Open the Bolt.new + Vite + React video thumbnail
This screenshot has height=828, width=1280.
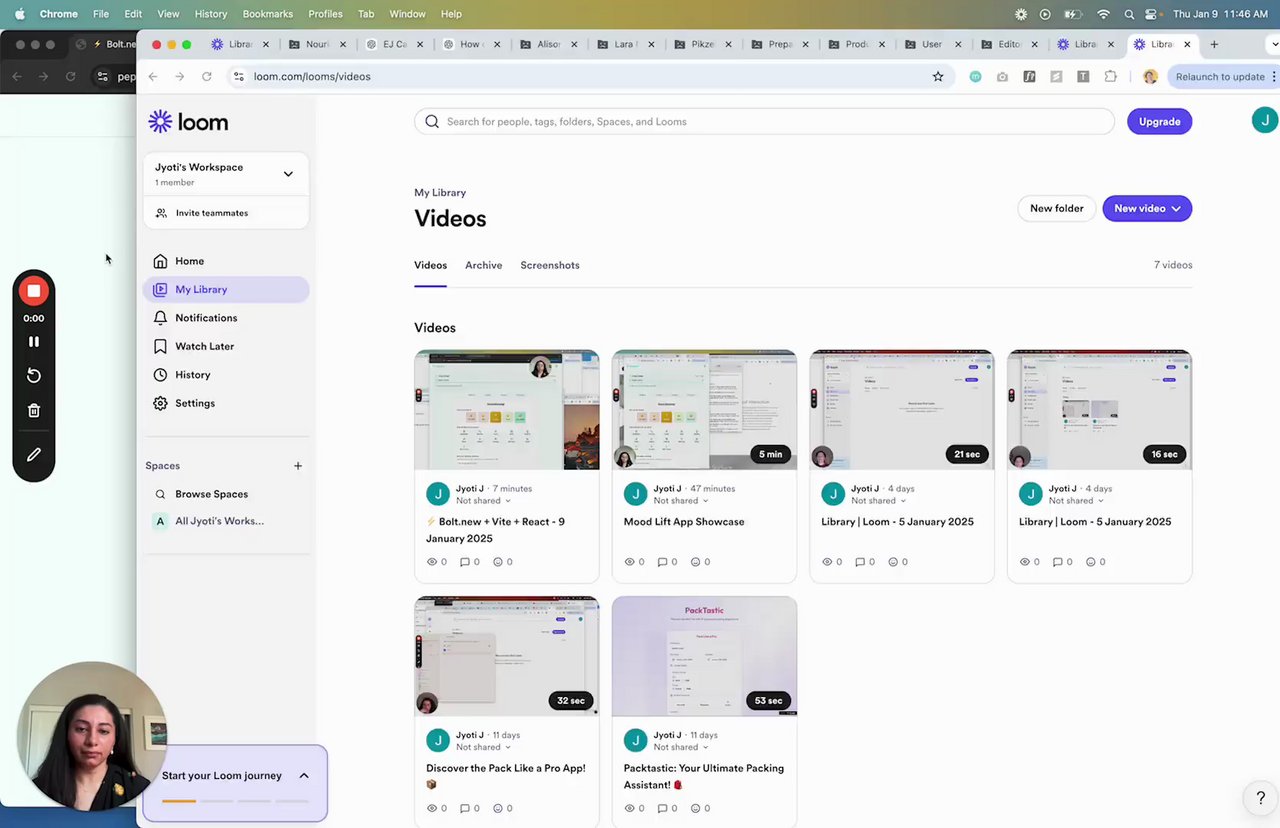pyautogui.click(x=507, y=410)
